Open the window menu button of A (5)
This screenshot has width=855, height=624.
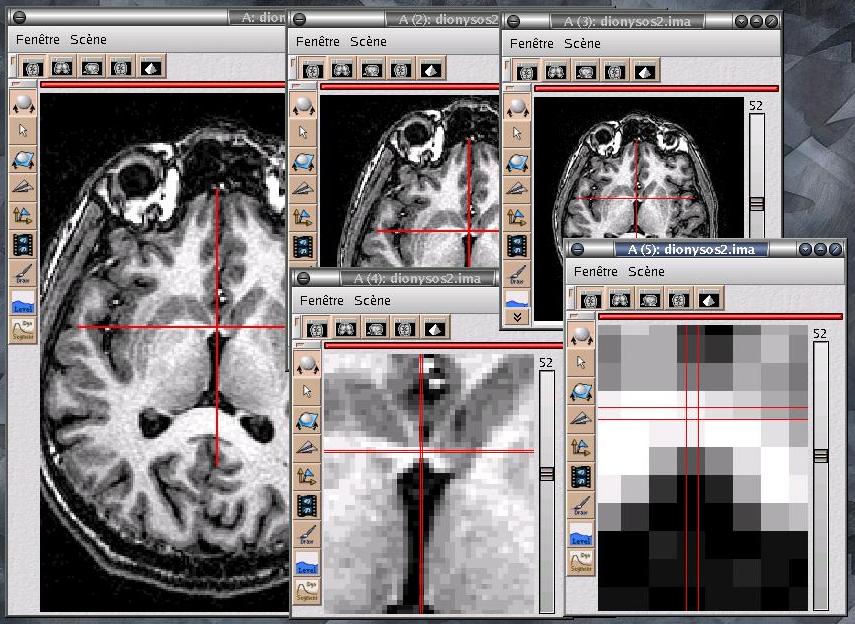579,249
